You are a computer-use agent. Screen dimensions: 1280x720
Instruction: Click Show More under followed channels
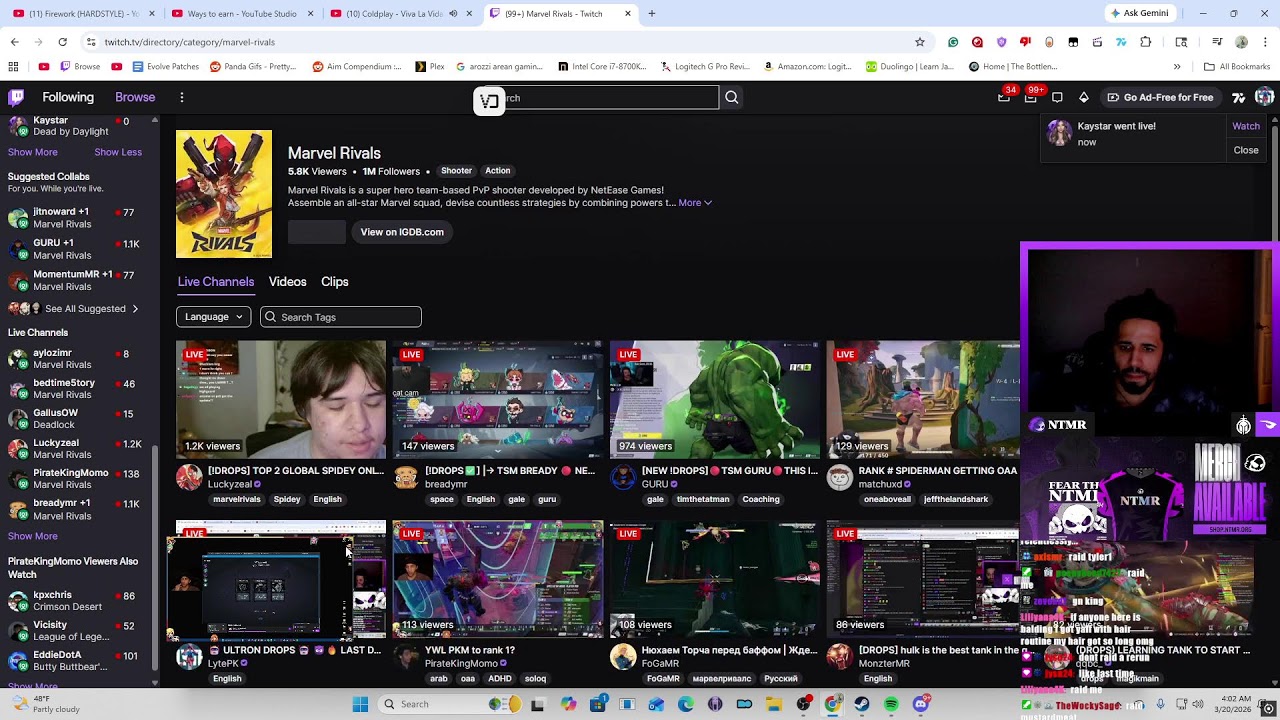pyautogui.click(x=33, y=152)
